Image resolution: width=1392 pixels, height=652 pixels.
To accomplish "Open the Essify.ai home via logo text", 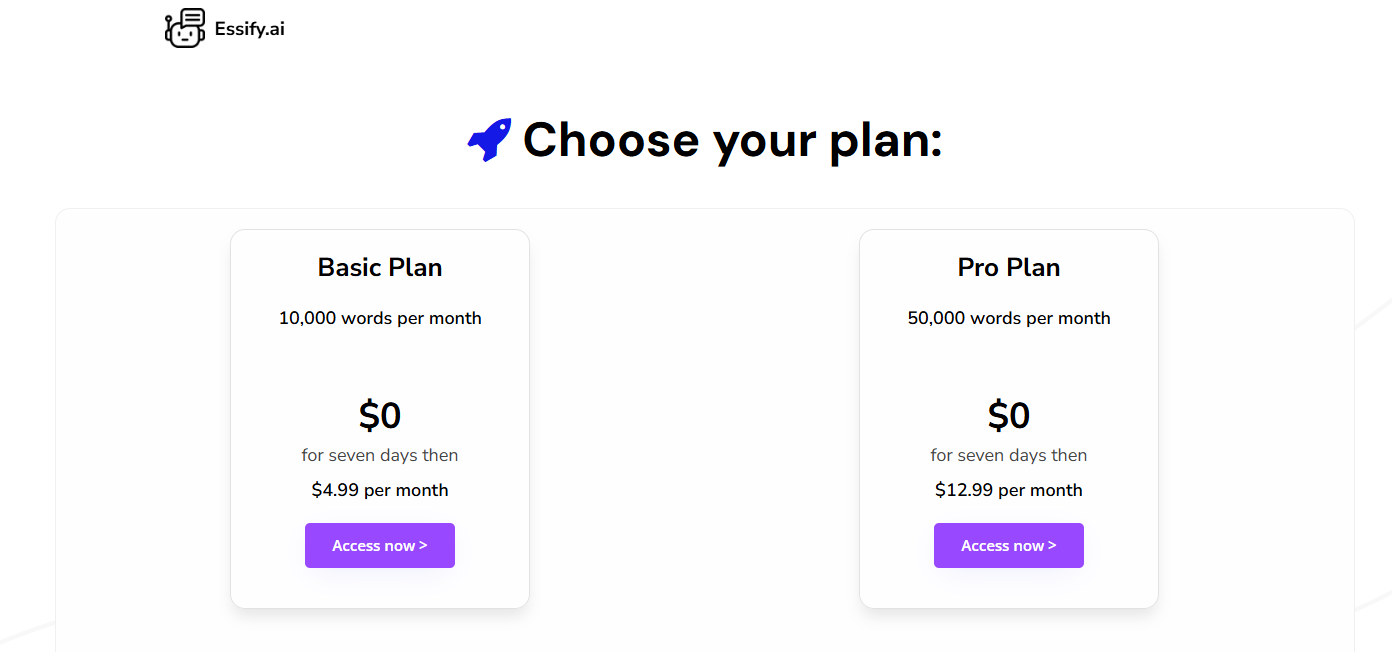I will pyautogui.click(x=247, y=28).
